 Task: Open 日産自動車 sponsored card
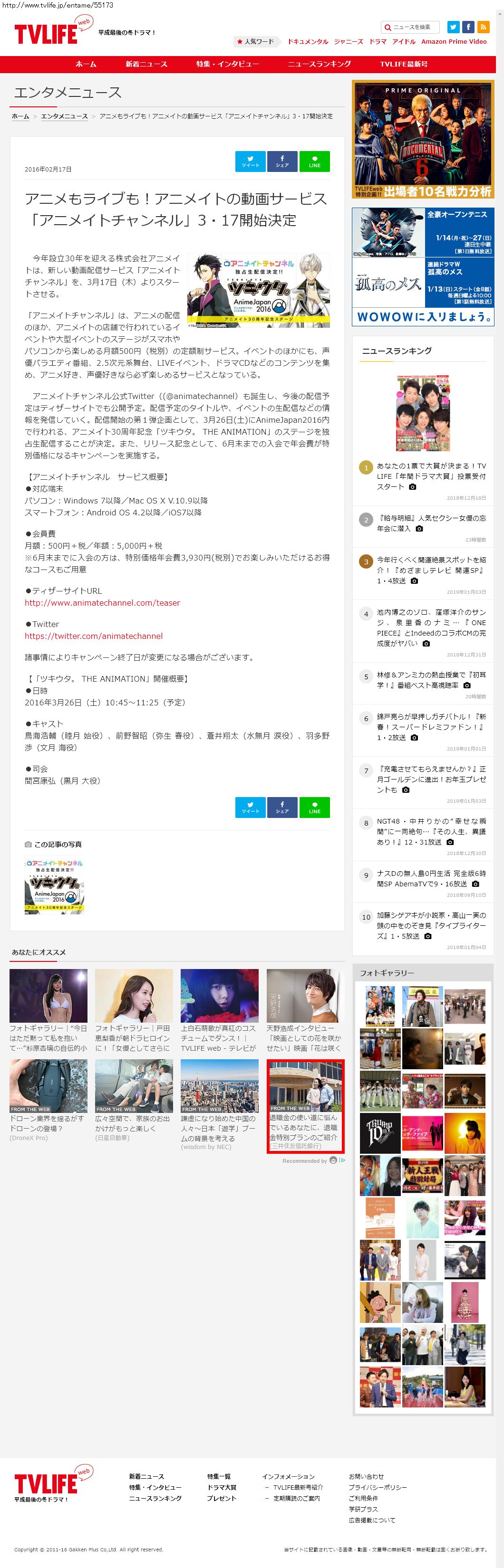tap(134, 1101)
